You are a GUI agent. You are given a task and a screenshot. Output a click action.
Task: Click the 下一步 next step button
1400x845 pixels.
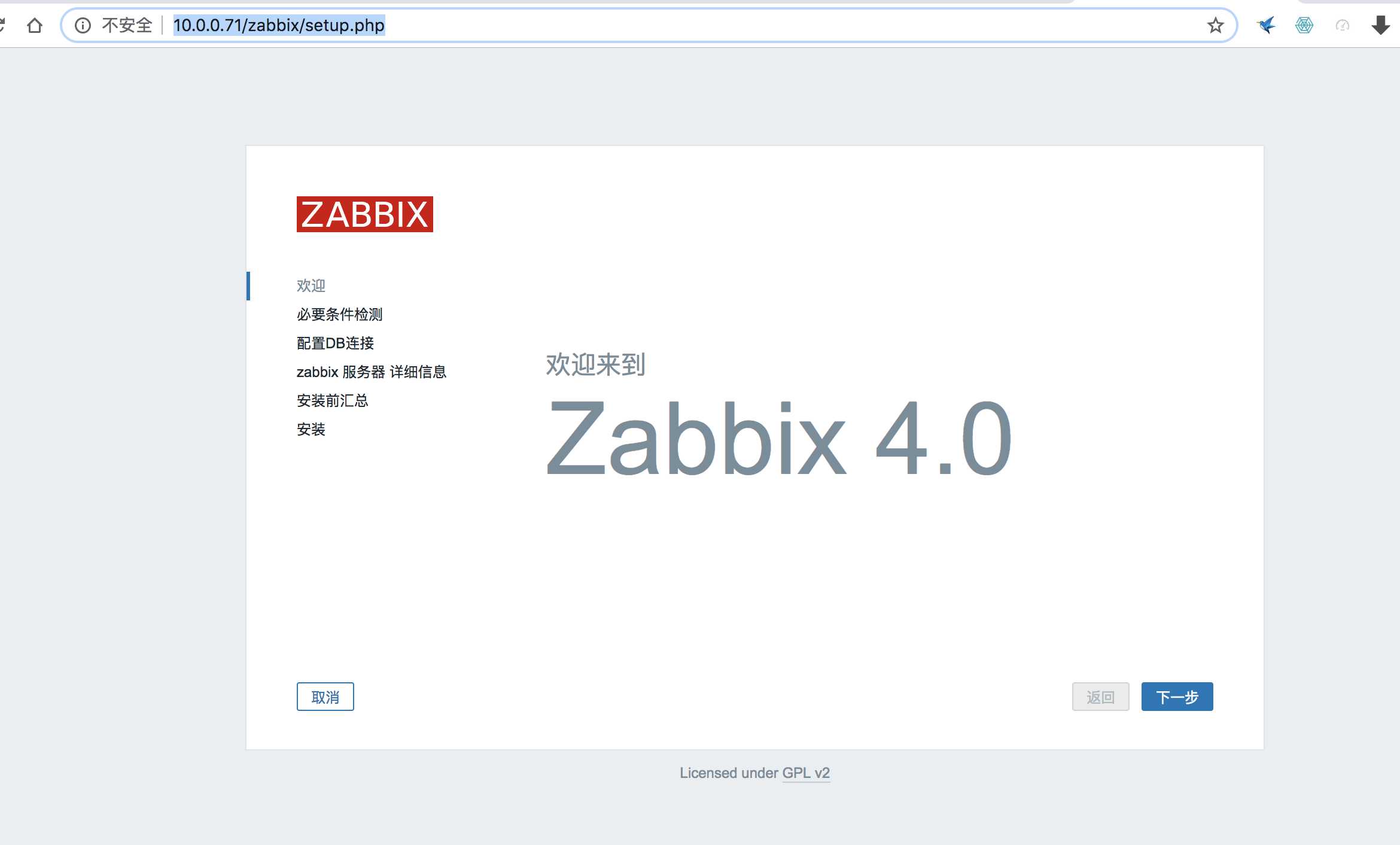(x=1177, y=697)
